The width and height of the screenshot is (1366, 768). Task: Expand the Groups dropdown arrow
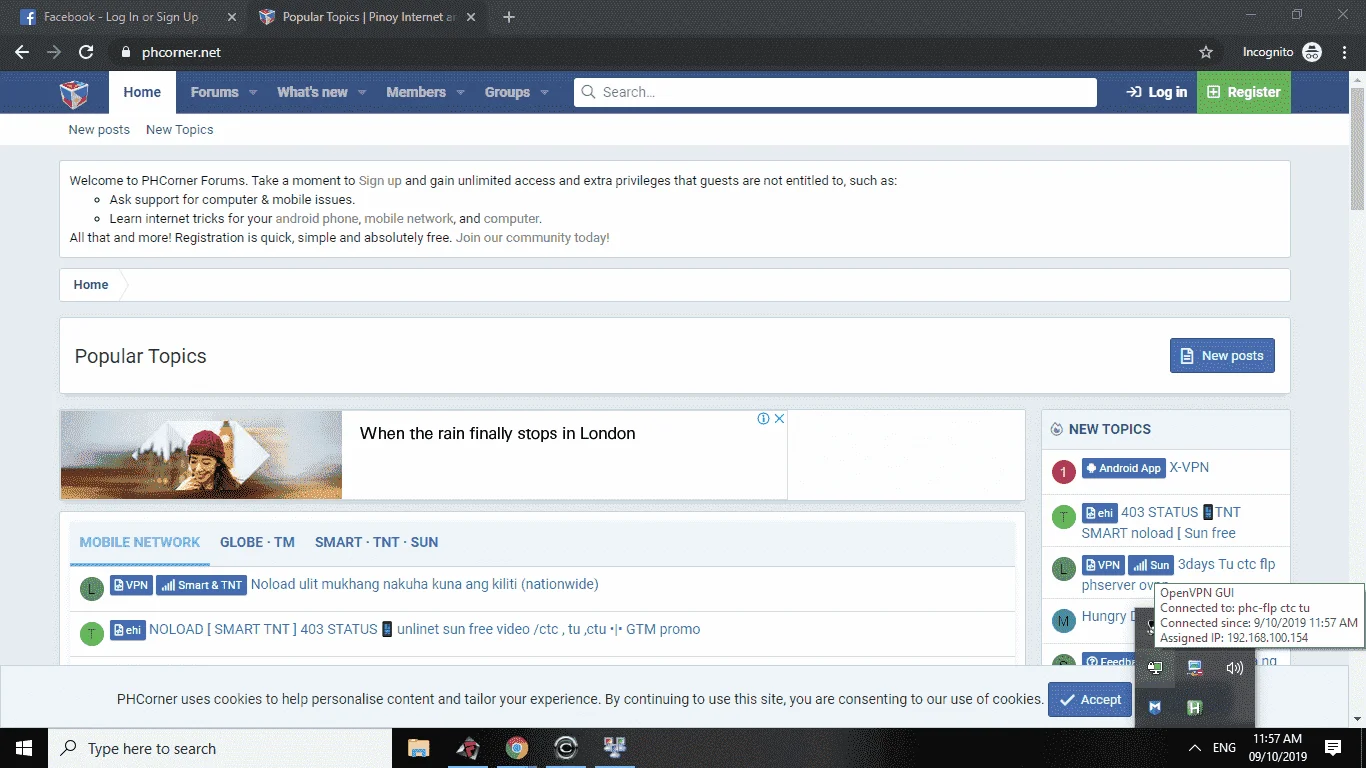[544, 92]
